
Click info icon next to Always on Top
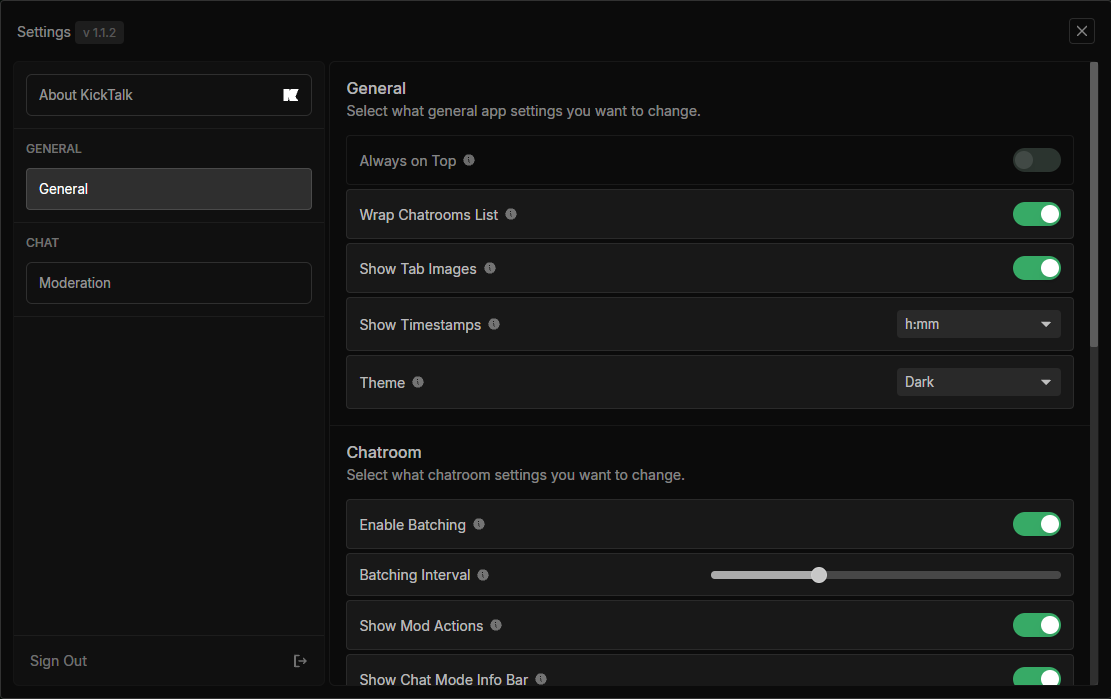[469, 160]
